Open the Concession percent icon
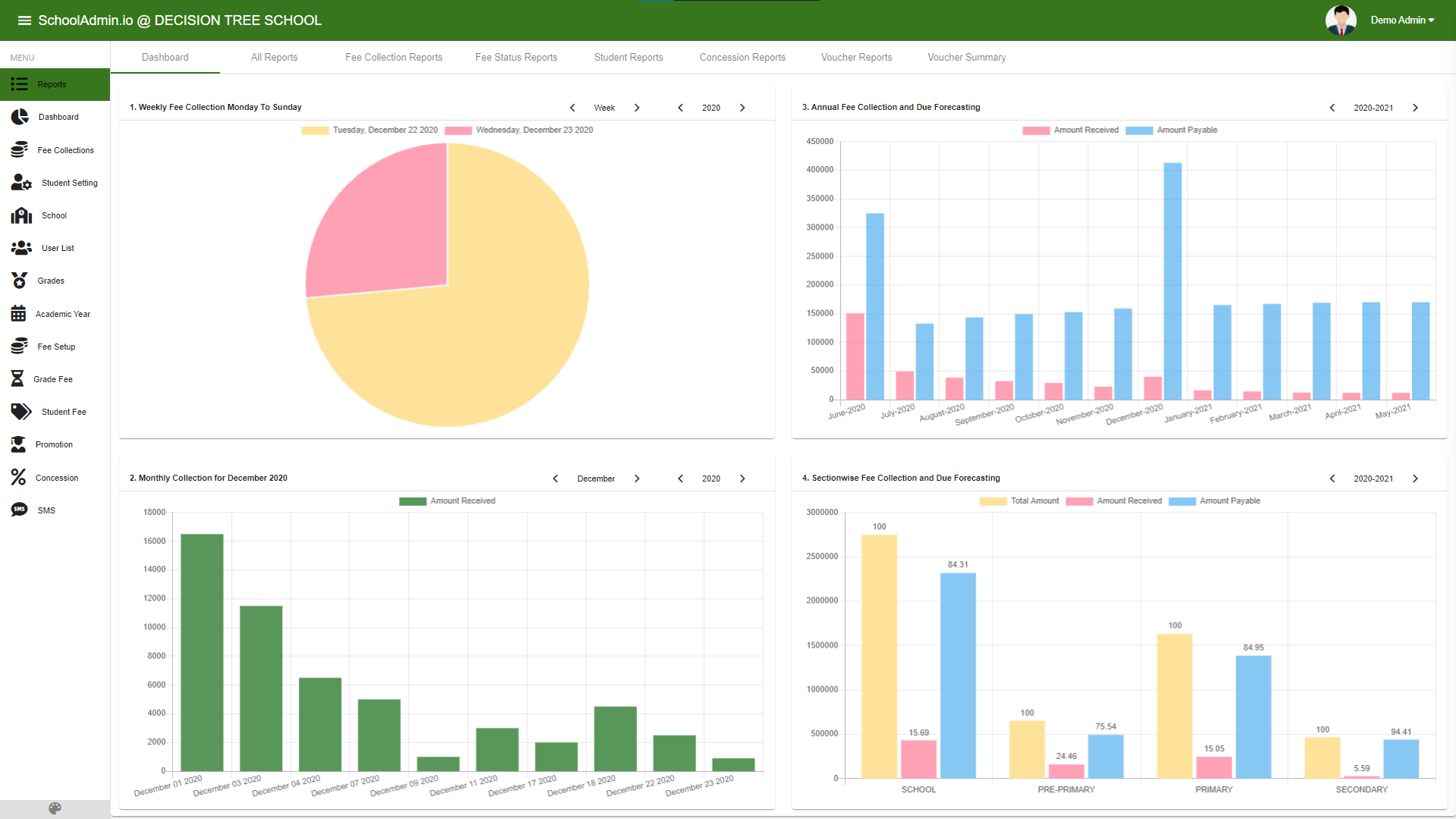The width and height of the screenshot is (1456, 819). point(18,477)
